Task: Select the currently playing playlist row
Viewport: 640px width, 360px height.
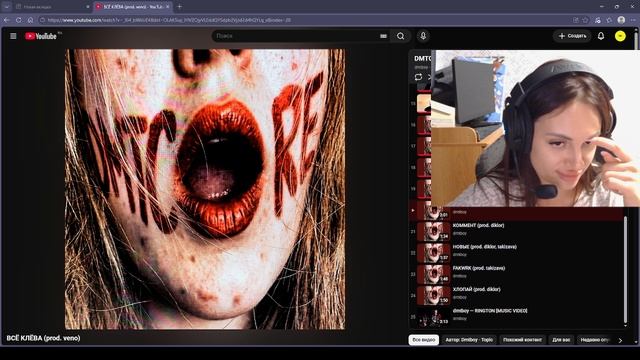Action: click(x=516, y=212)
